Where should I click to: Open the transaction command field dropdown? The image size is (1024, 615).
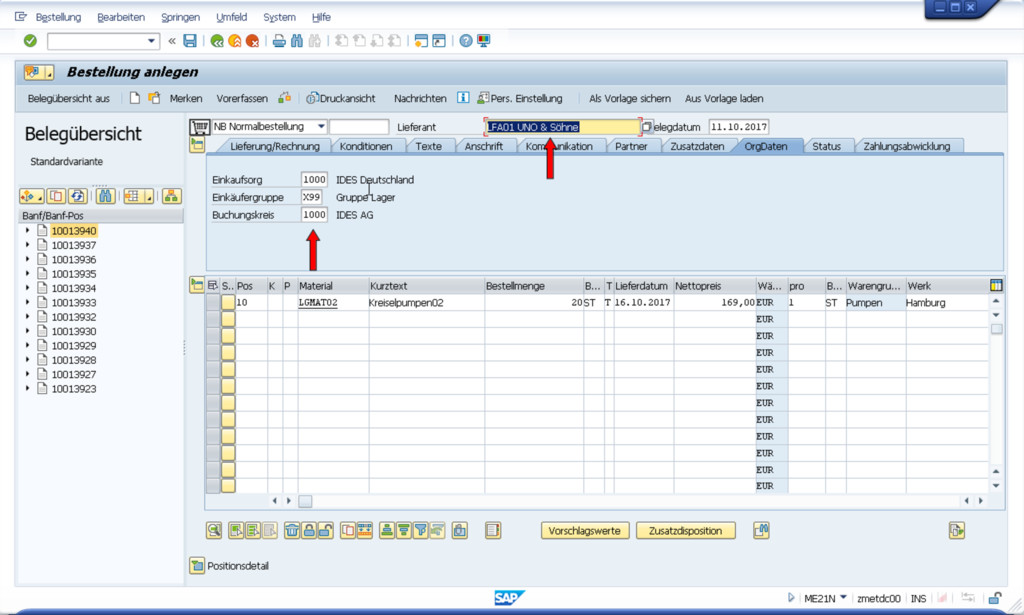pyautogui.click(x=152, y=41)
